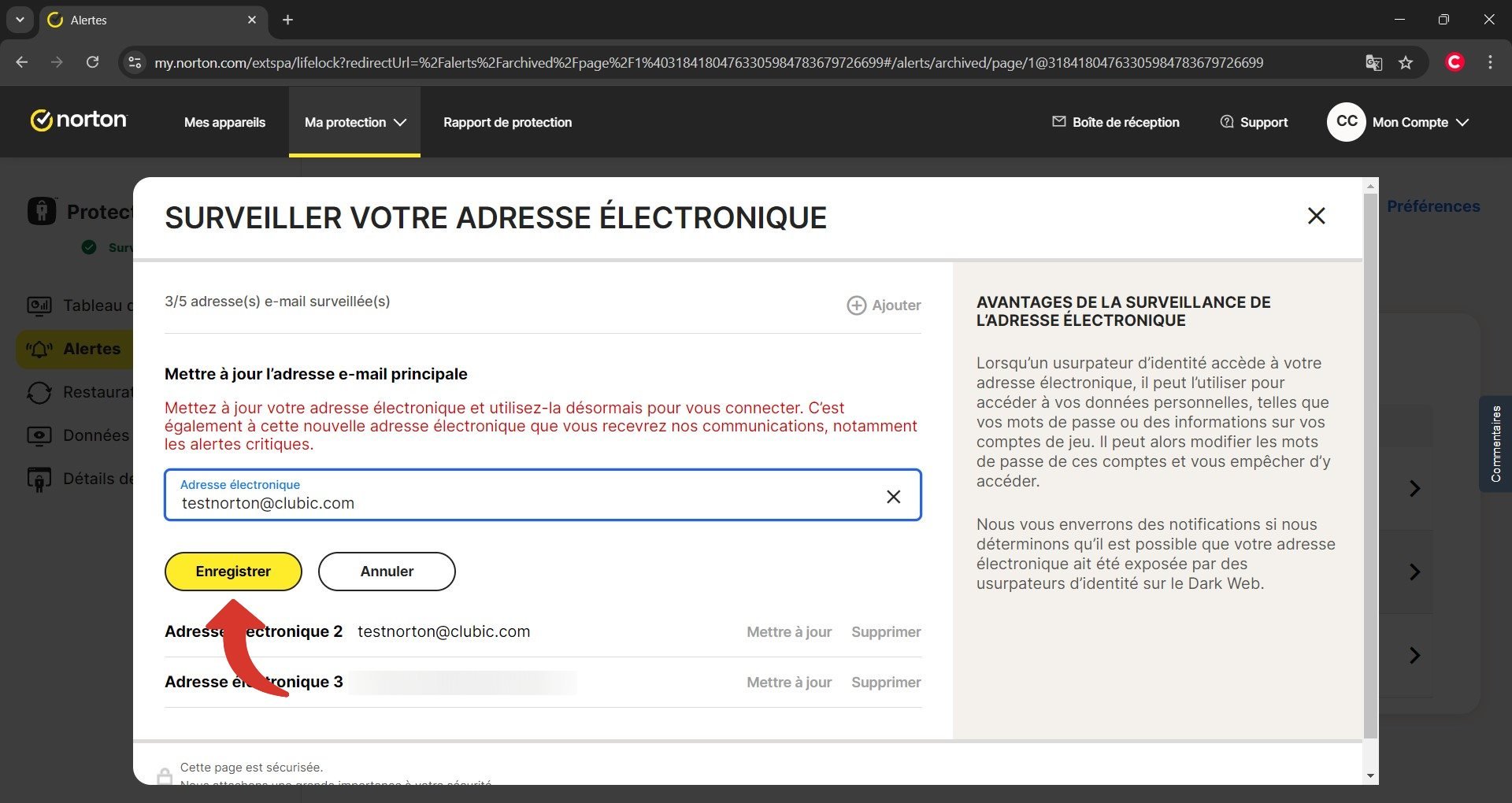
Task: Open the Google Translate icon in address bar
Action: (x=1373, y=62)
